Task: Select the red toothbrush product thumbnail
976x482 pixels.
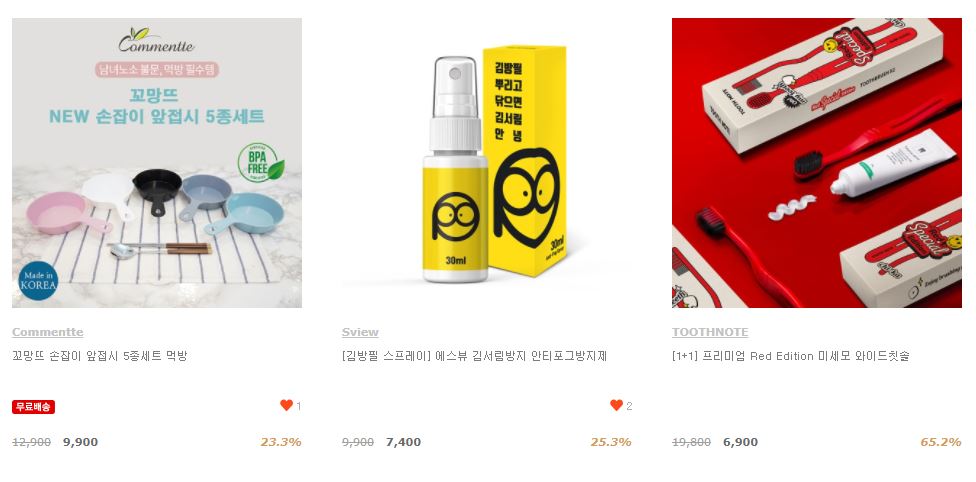Action: pos(817,163)
